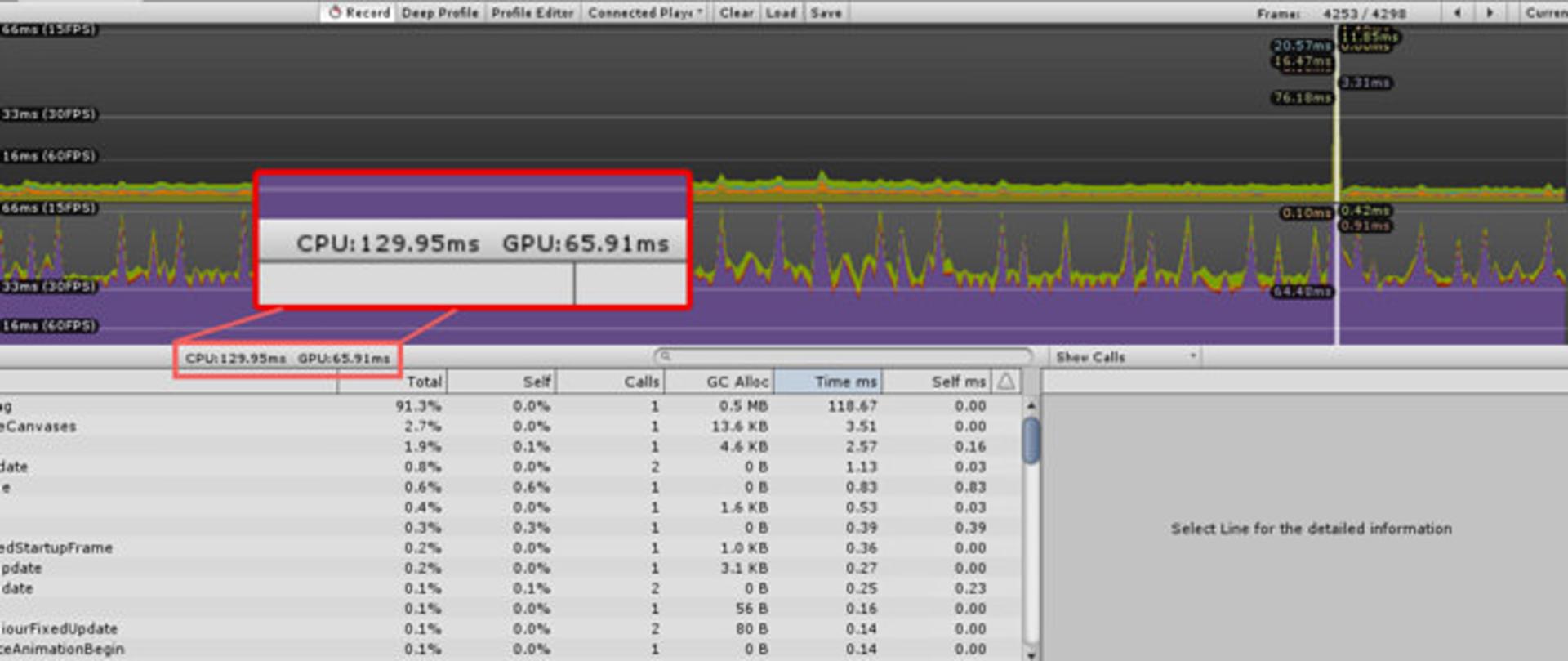
Task: Toggle Profile Editor option
Action: tap(533, 12)
